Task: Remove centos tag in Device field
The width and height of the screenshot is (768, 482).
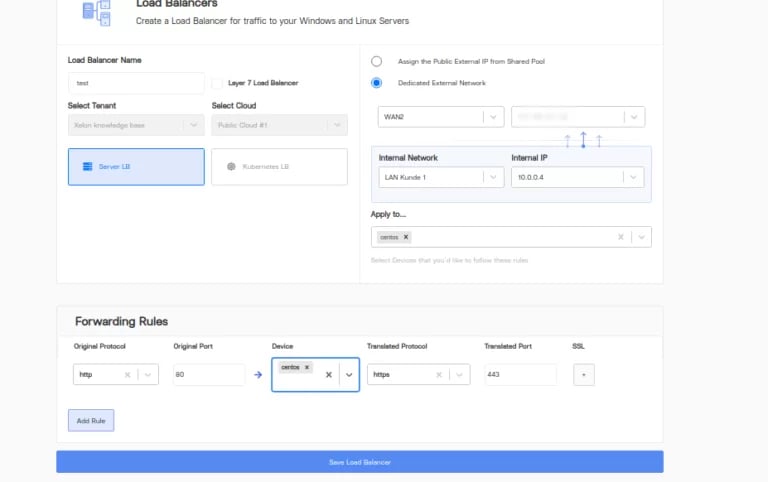Action: tap(307, 367)
